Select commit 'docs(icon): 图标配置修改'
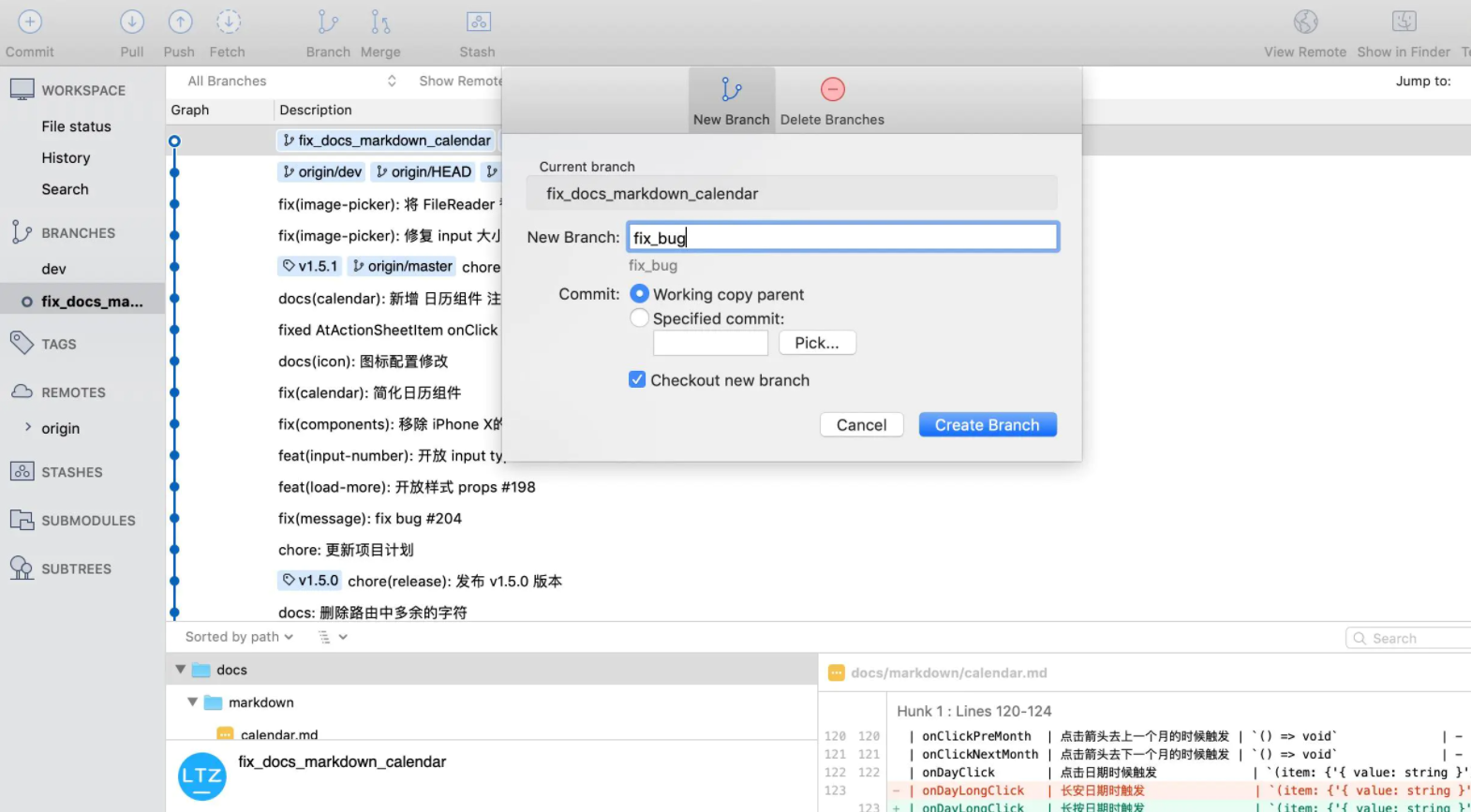Image resolution: width=1471 pixels, height=812 pixels. click(x=364, y=362)
